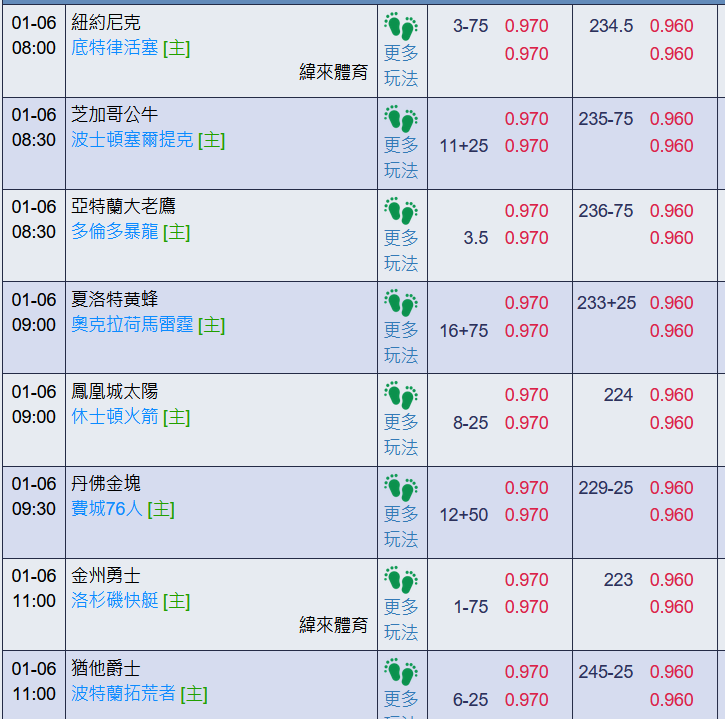Click footprint icon beside 夏洛特黃蜂 game
This screenshot has width=725, height=719.
tap(401, 303)
